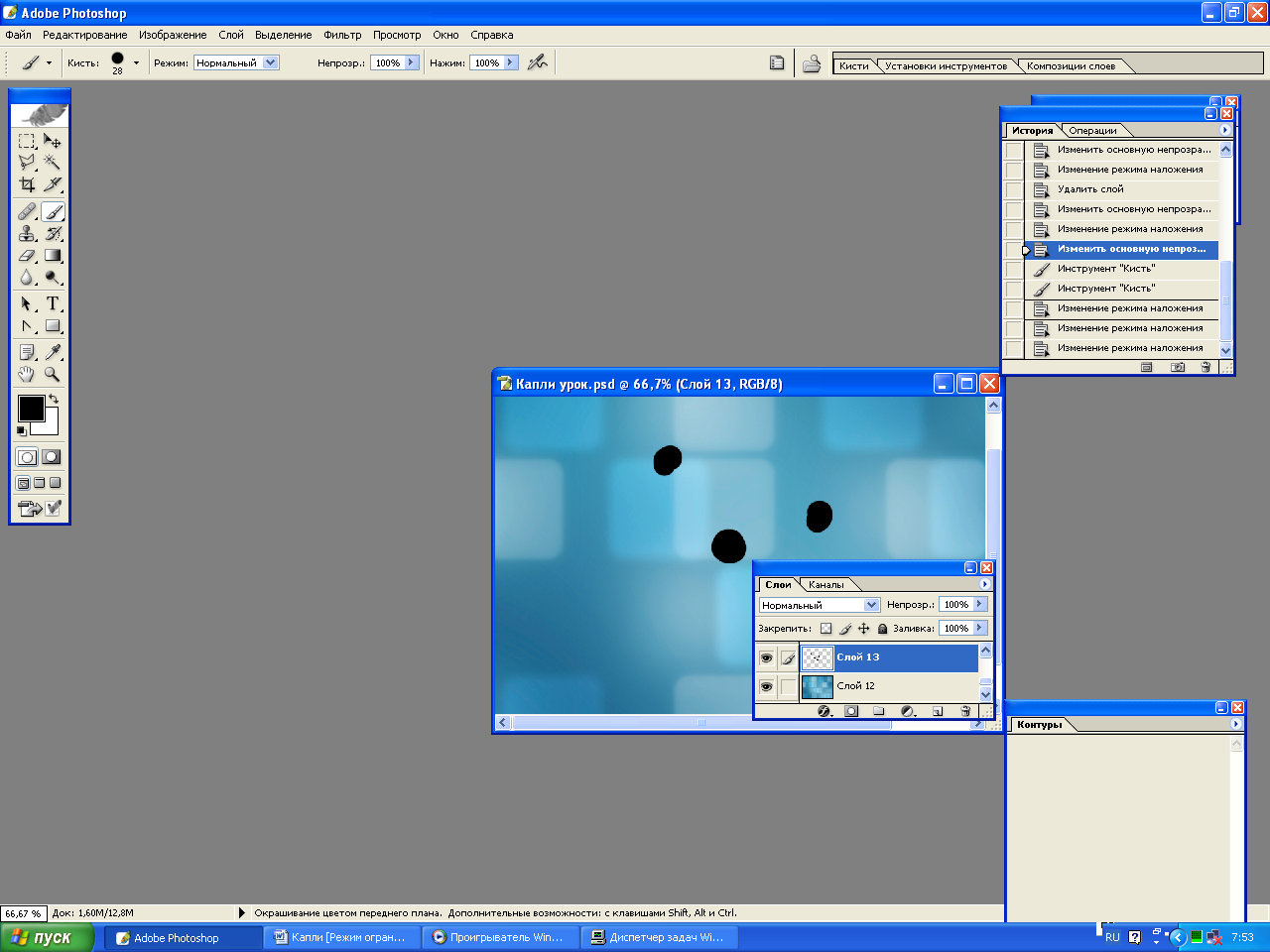Toggle link box for Слой 12
This screenshot has height=952, width=1270.
(788, 686)
